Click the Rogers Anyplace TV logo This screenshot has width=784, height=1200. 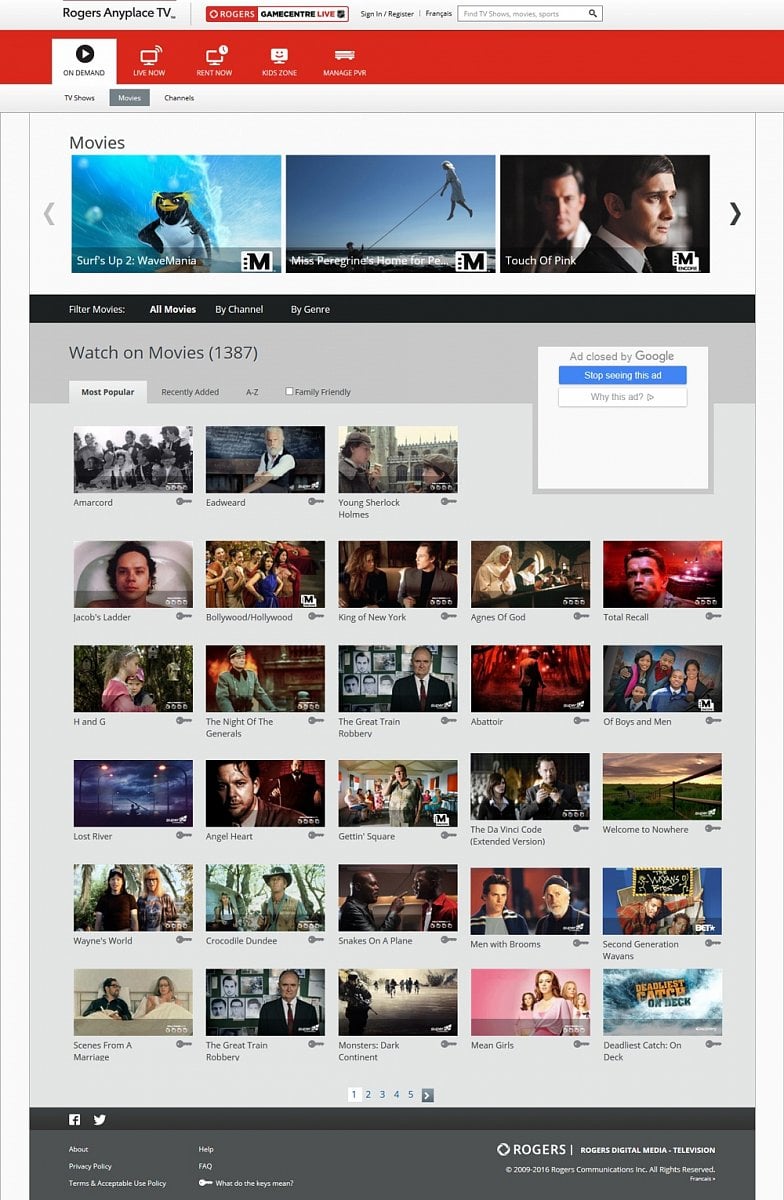pos(118,14)
